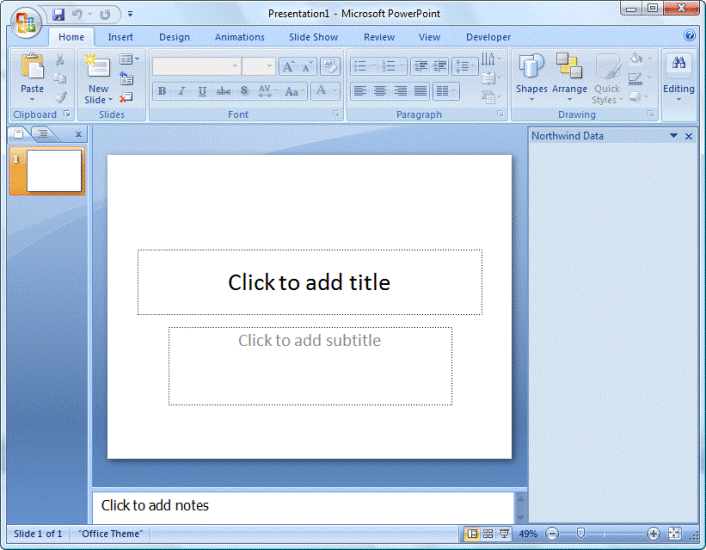Fit slide to current window

click(x=675, y=534)
